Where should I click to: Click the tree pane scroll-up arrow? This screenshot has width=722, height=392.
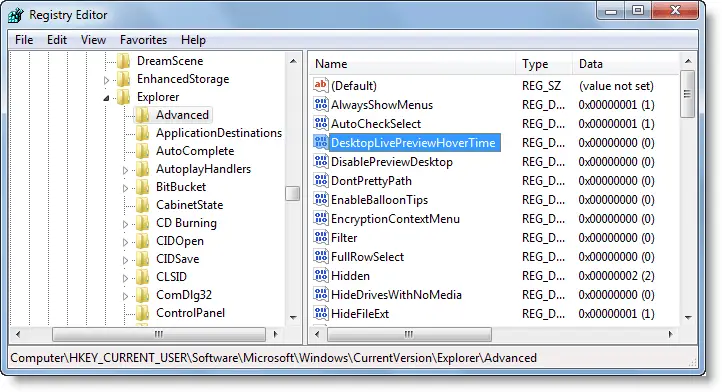293,61
